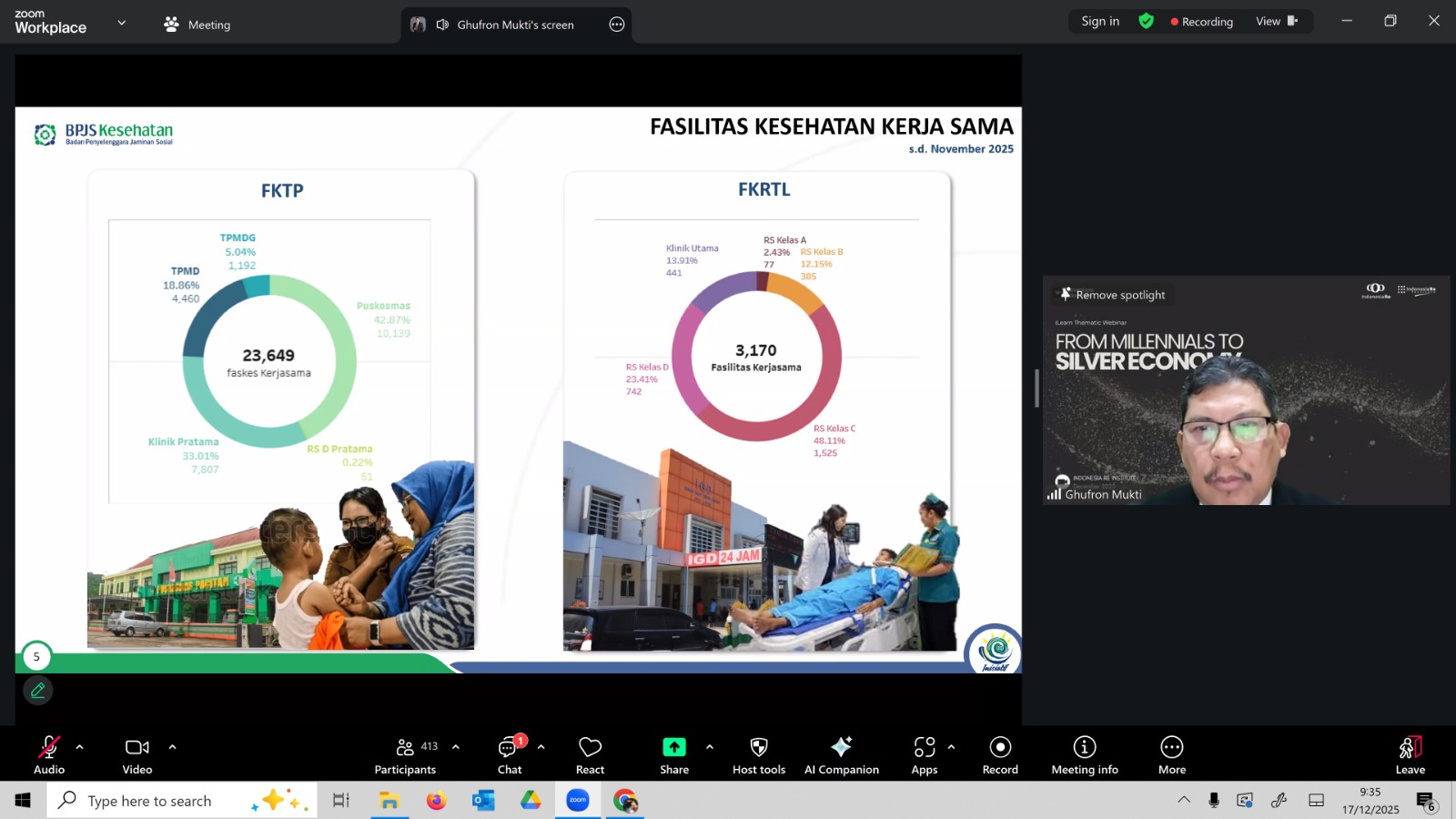Open the Chat panel

[x=510, y=754]
